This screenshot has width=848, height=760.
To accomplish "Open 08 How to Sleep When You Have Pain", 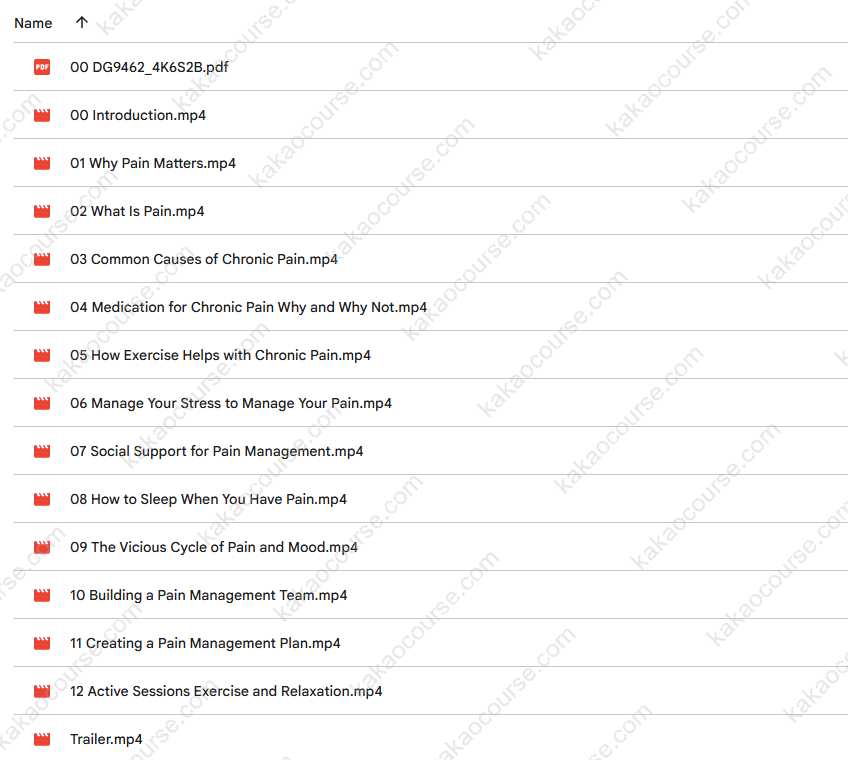I will point(208,499).
